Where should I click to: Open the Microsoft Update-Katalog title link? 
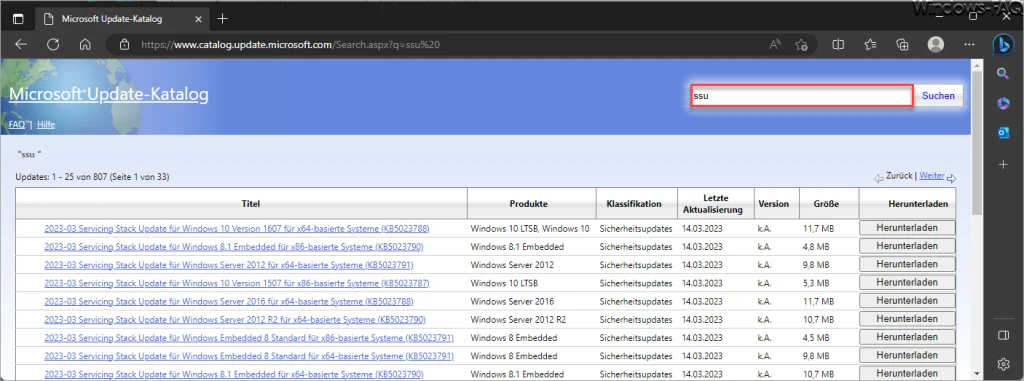point(108,95)
